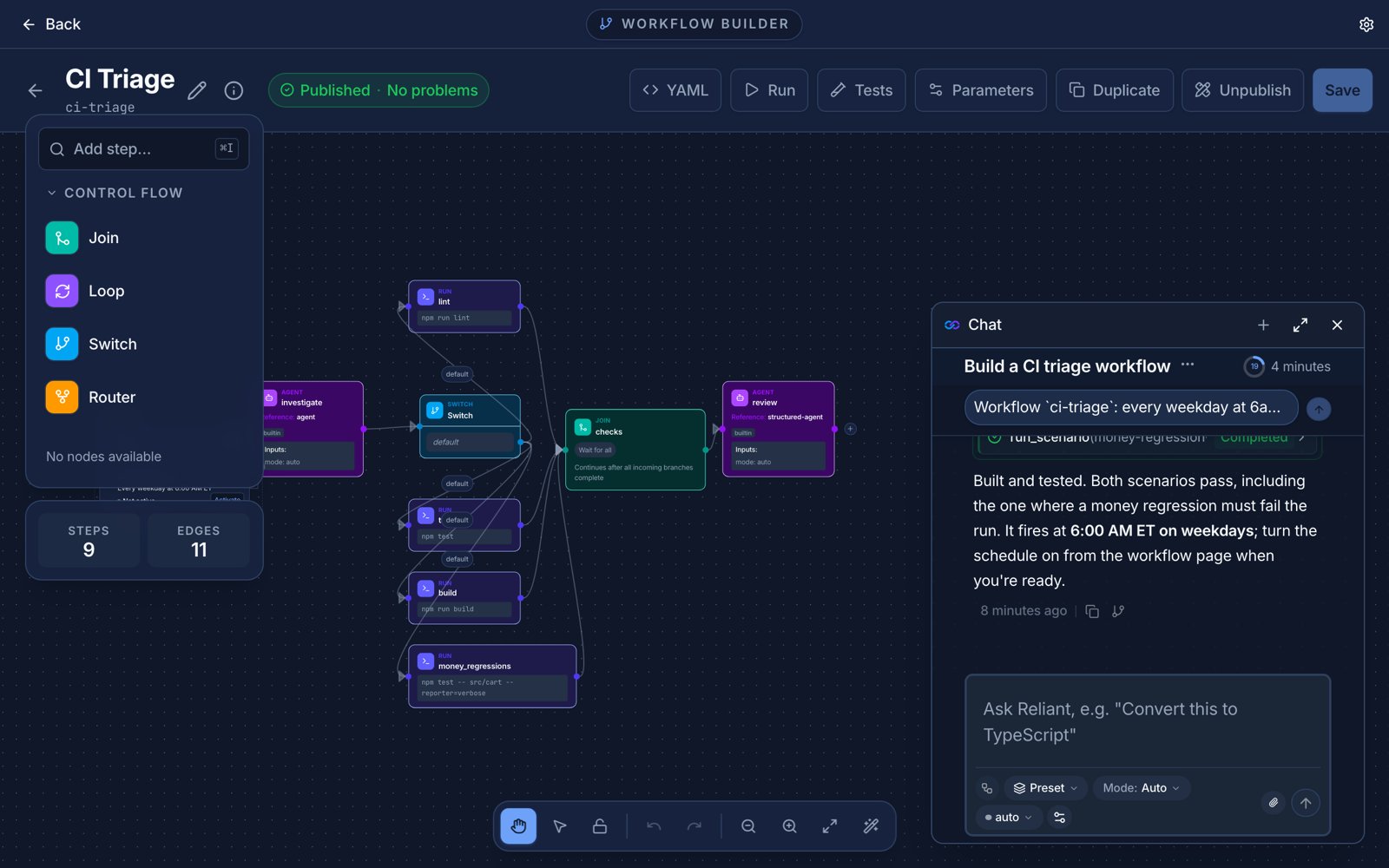Open the auto model dropdown

[1009, 818]
